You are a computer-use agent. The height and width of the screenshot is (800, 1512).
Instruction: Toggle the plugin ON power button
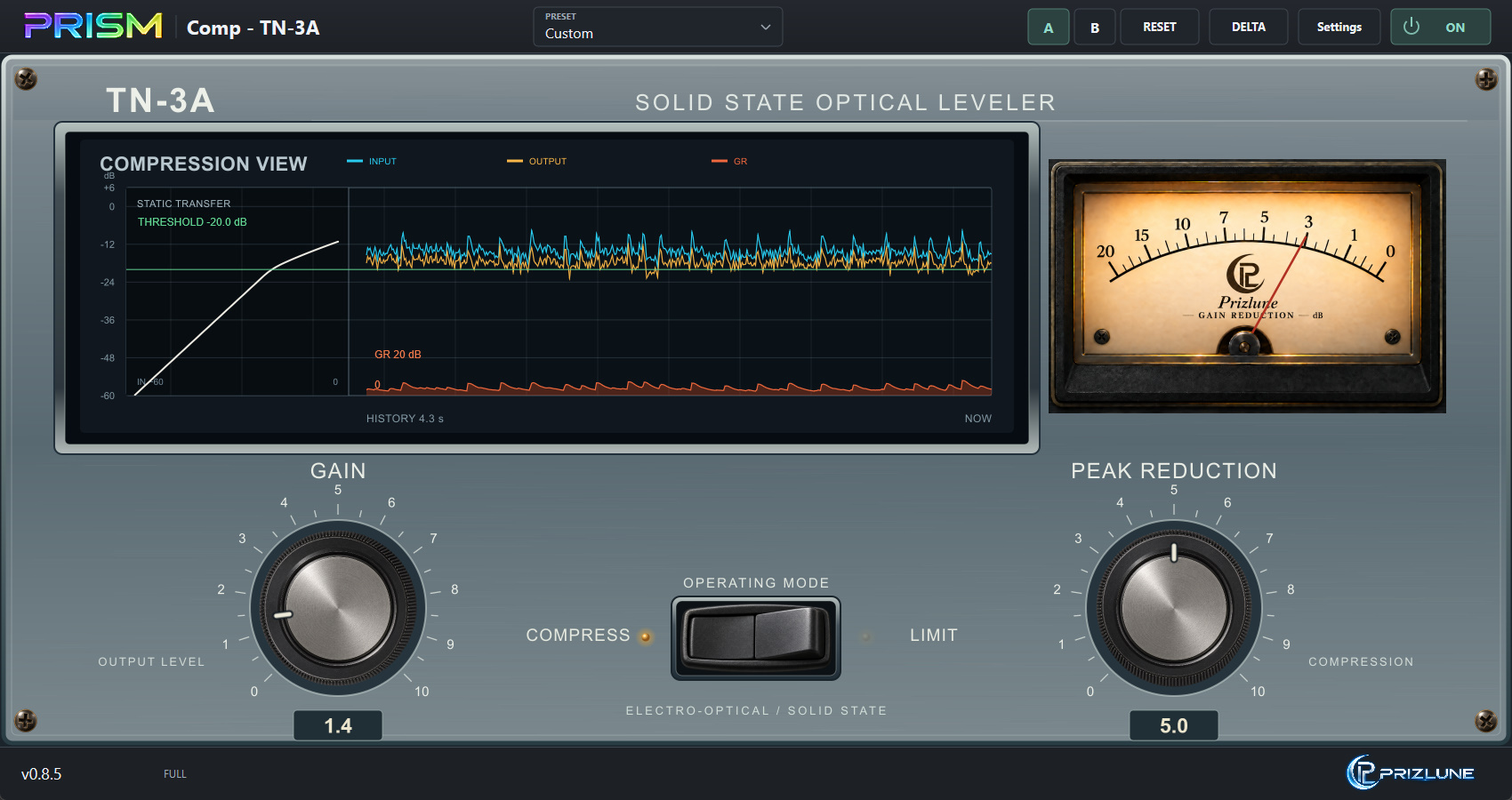click(1441, 27)
